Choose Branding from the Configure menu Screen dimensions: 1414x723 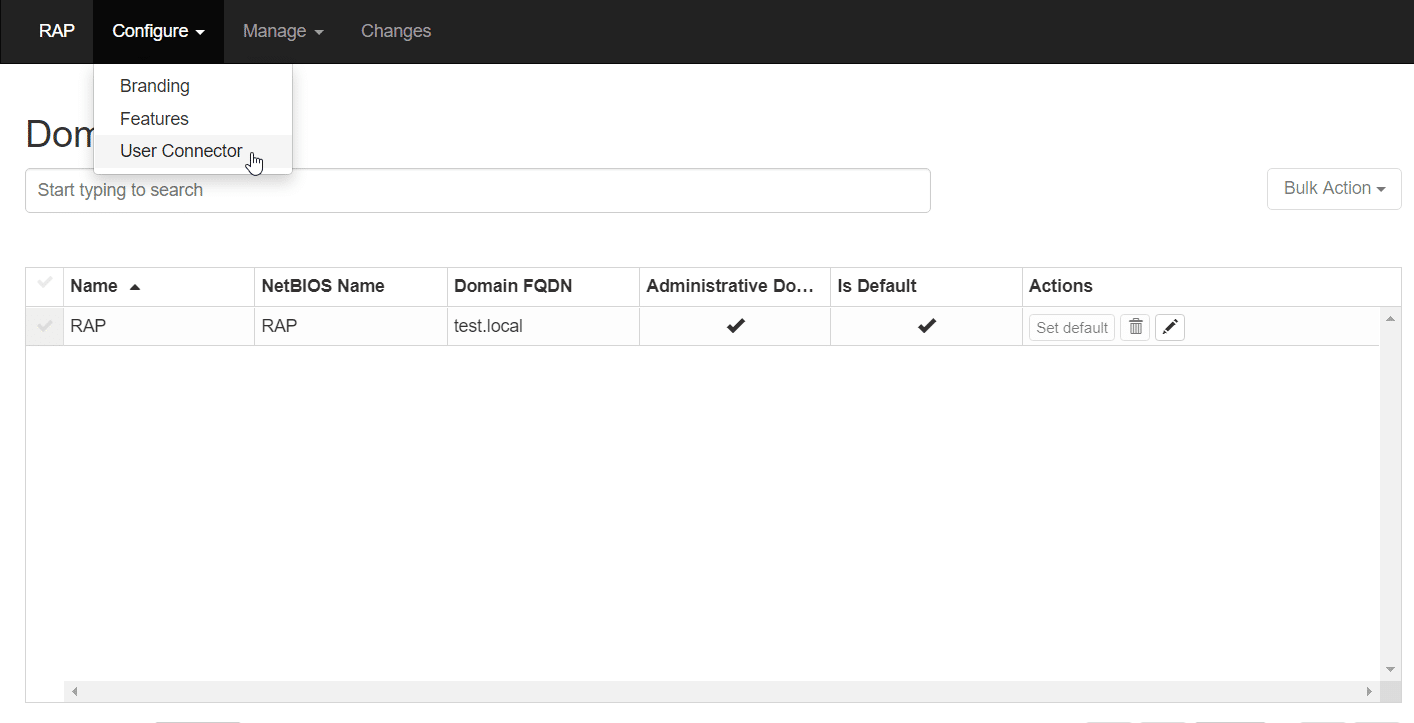click(x=155, y=86)
